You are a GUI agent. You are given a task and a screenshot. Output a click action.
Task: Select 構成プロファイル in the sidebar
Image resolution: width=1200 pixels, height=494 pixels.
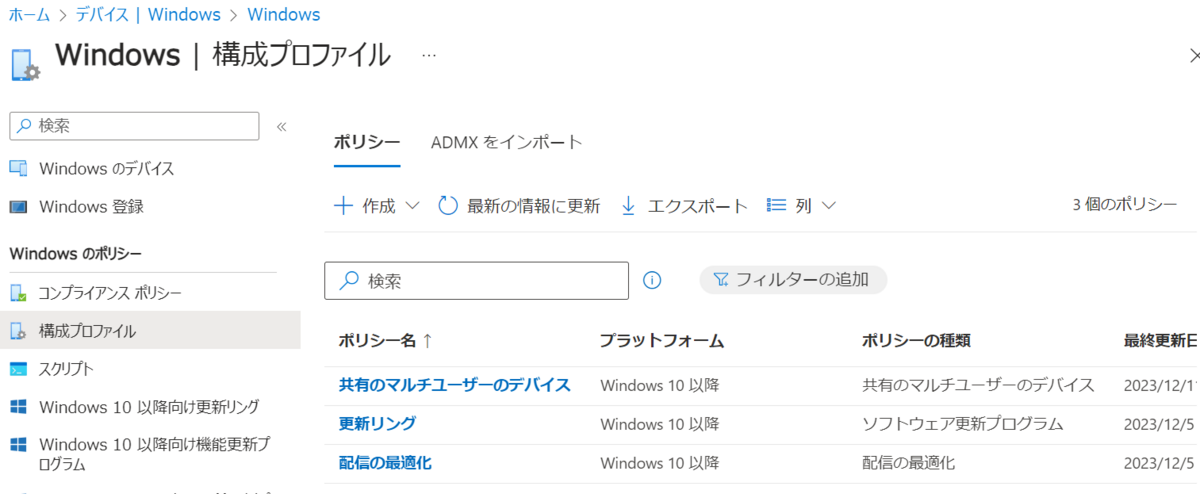(x=150, y=331)
